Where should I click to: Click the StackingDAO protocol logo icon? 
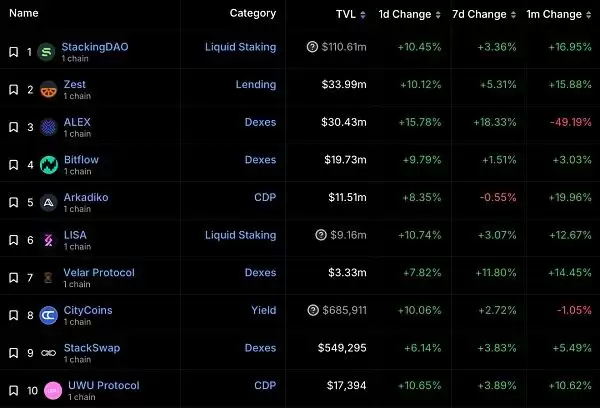point(46,52)
